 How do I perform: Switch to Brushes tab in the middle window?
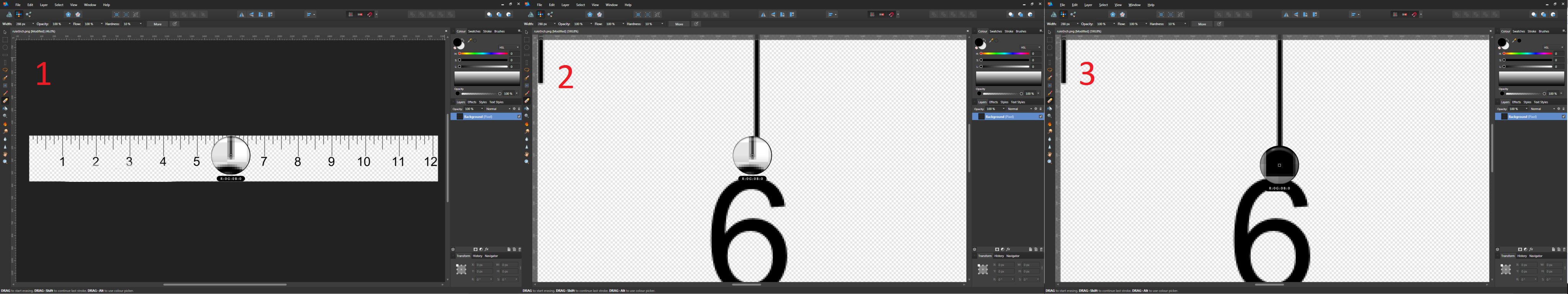1021,31
